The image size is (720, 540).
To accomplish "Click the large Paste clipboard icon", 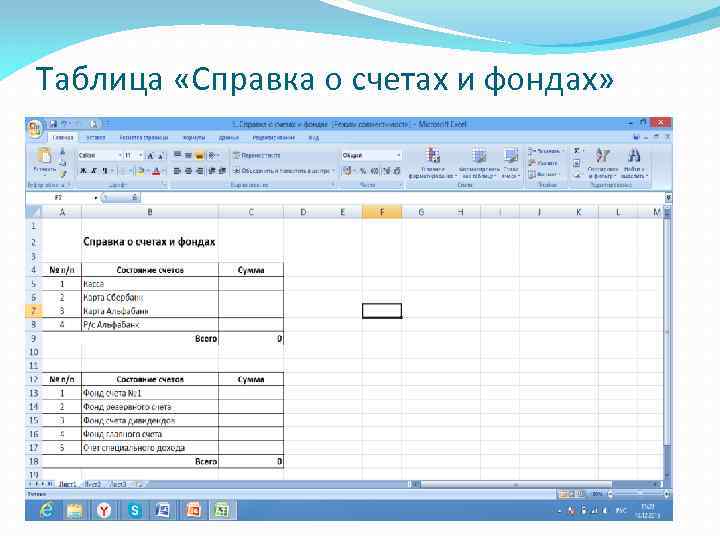I will [44, 157].
